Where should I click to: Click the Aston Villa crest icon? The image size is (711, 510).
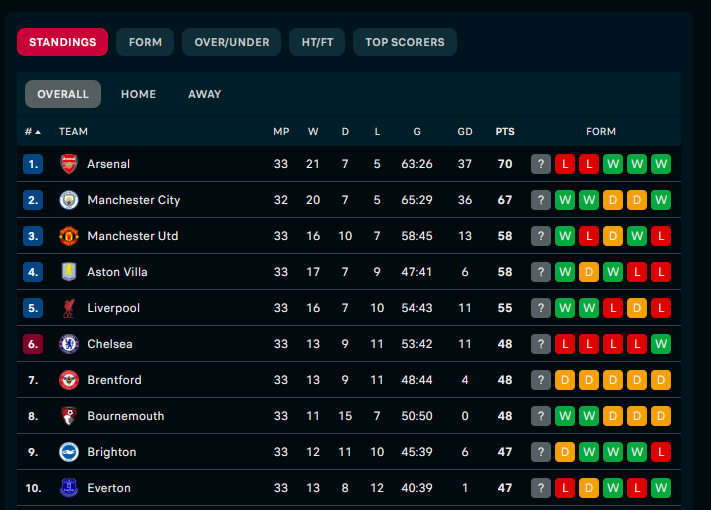(x=69, y=272)
